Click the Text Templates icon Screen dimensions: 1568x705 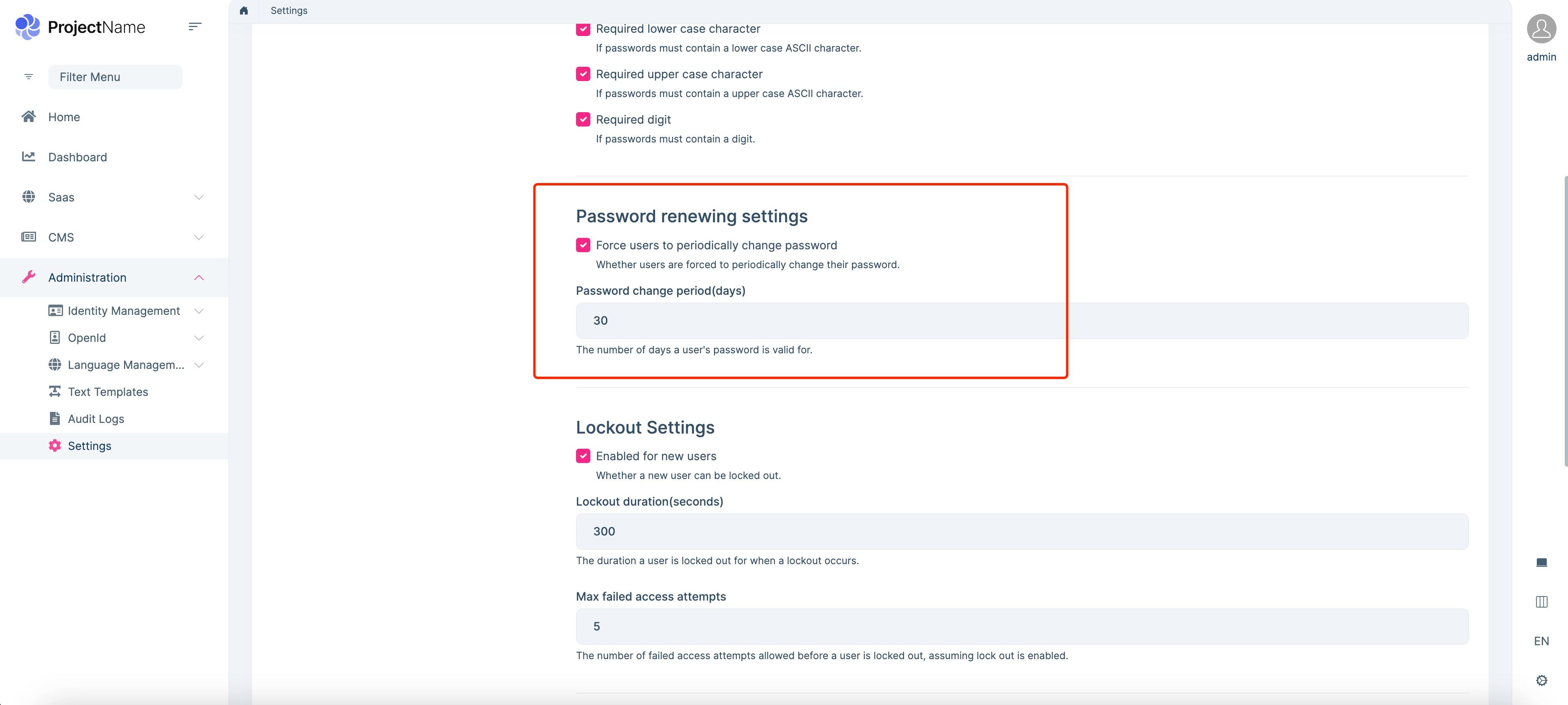[x=54, y=391]
